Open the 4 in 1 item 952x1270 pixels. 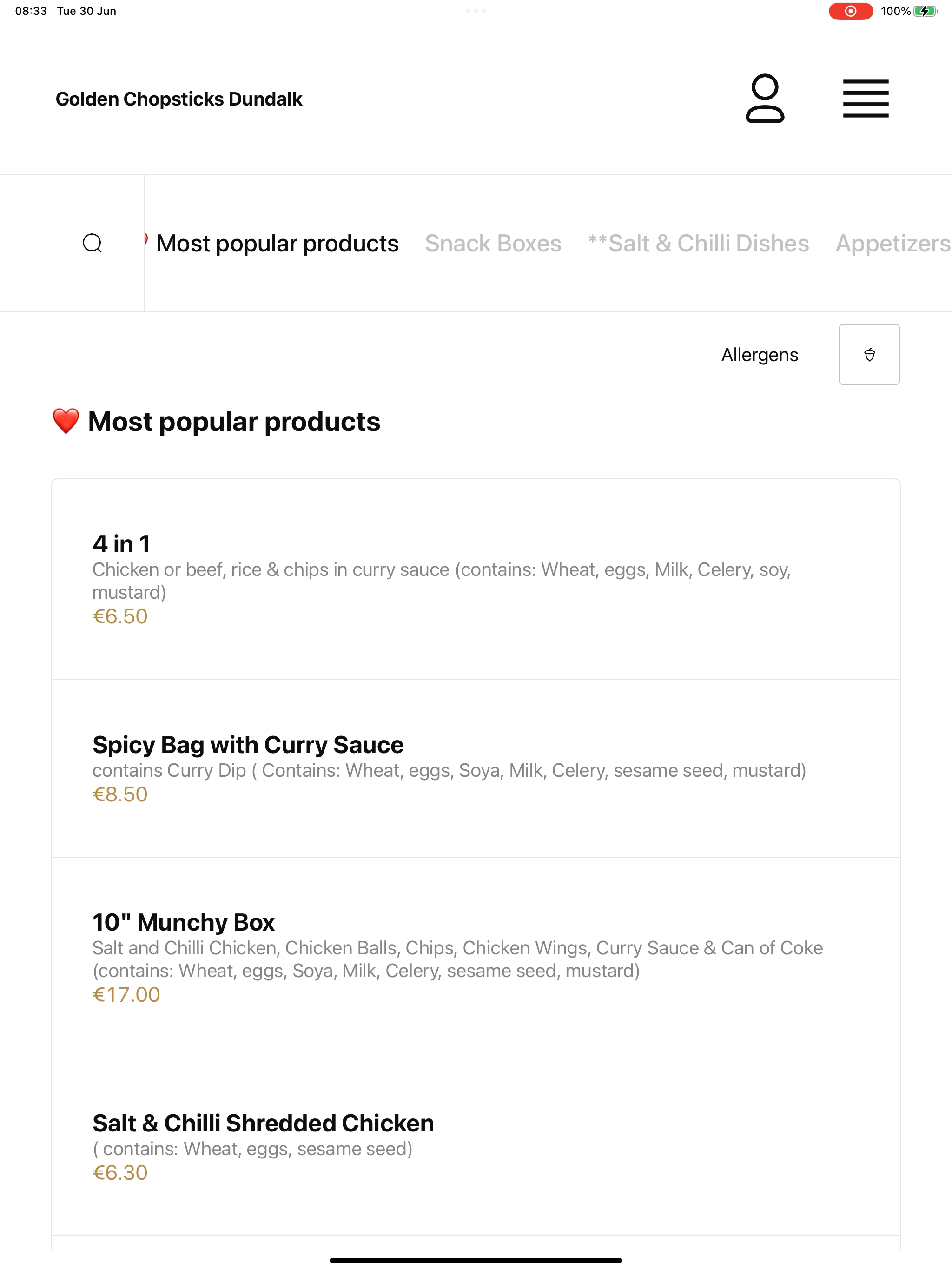[x=476, y=579]
